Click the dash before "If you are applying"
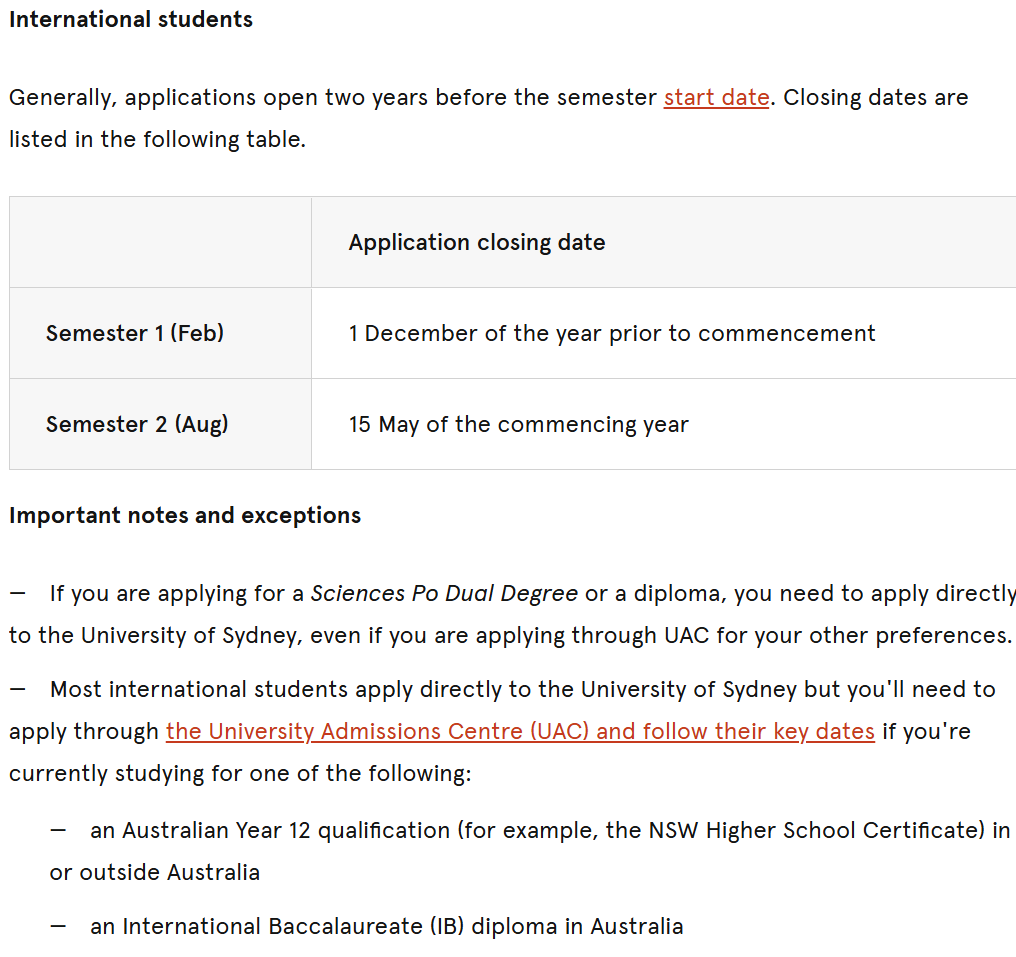Screen dimensions: 1016x957 pyautogui.click(x=17, y=594)
